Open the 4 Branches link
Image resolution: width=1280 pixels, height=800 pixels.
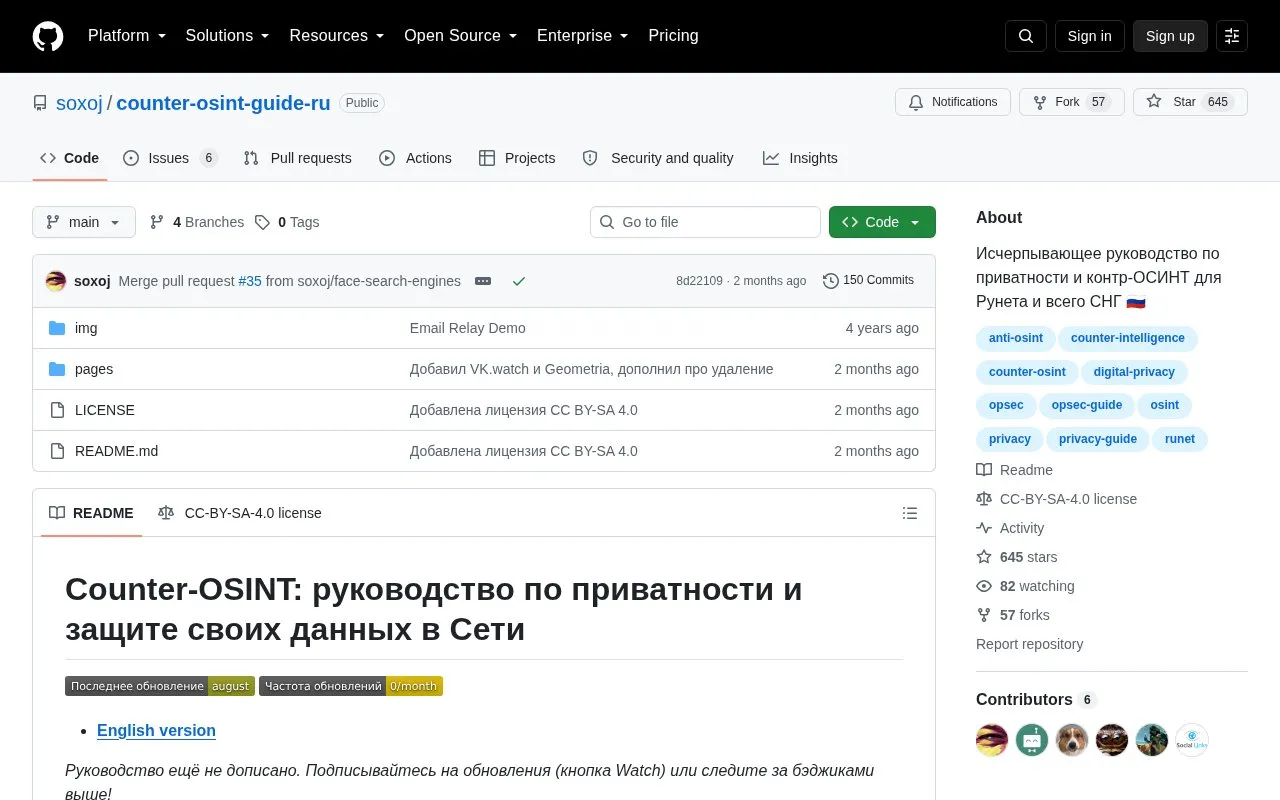197,222
